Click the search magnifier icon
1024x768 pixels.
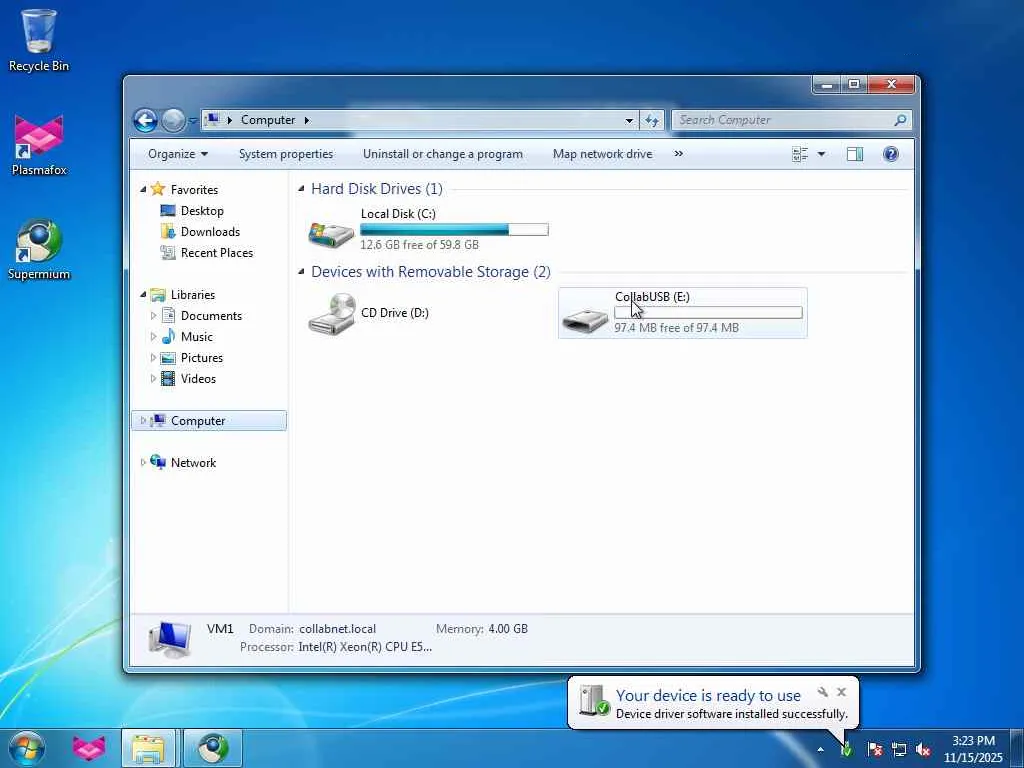click(x=900, y=120)
